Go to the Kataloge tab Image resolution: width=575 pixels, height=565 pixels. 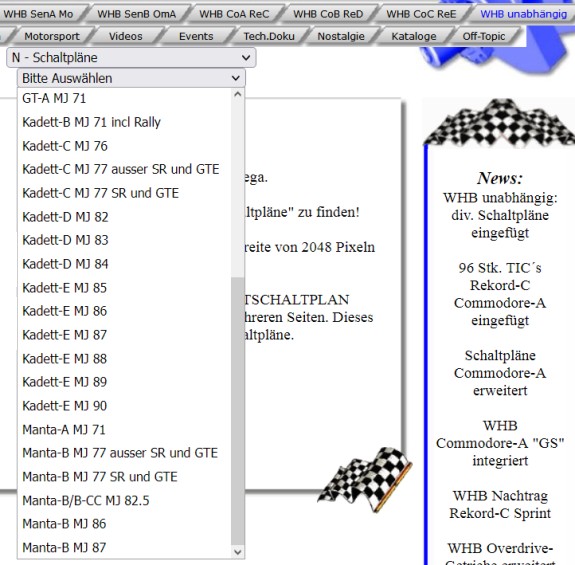414,36
